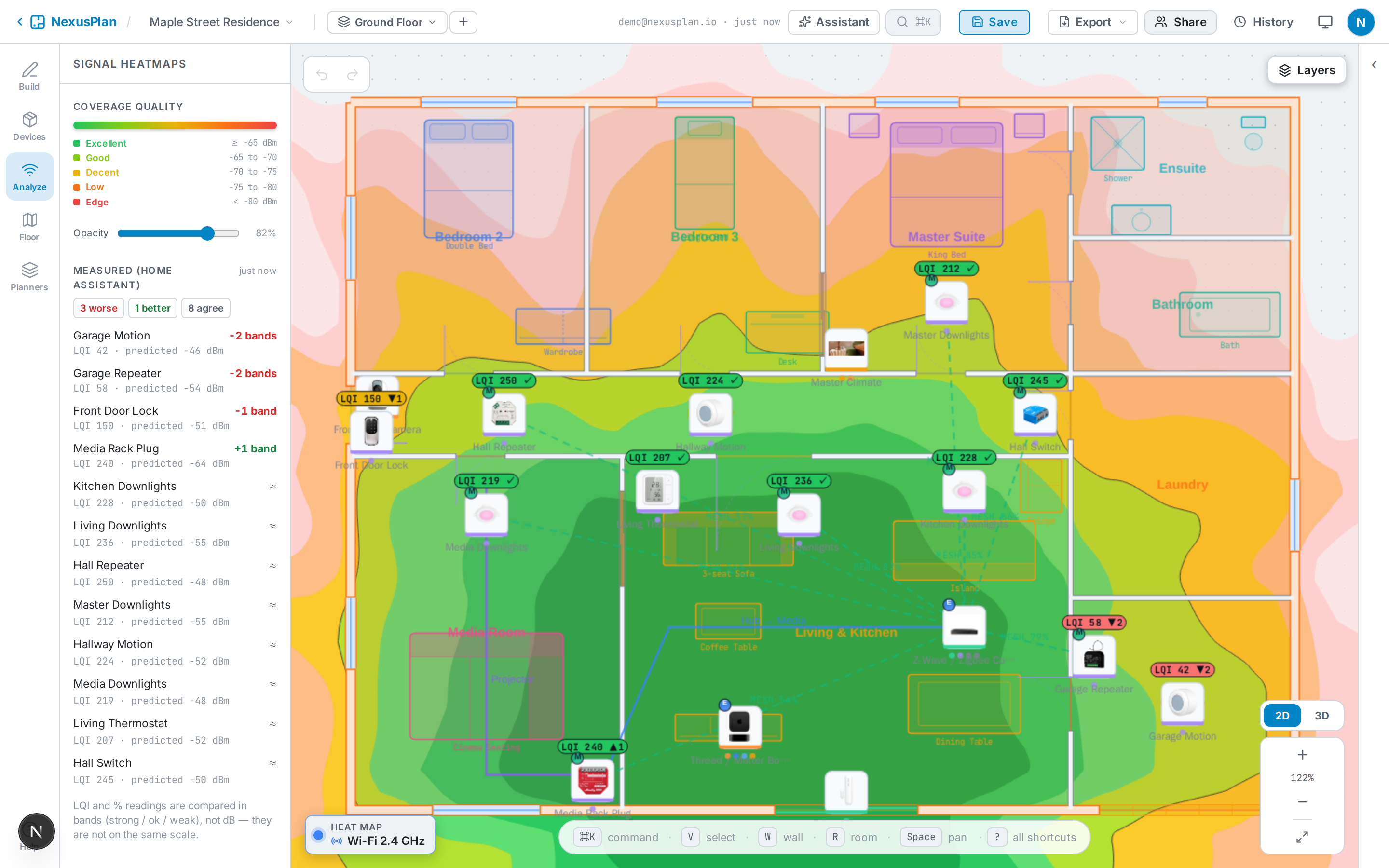This screenshot has height=868, width=1389.
Task: Click the LQI 150 warning badge
Action: click(x=371, y=398)
